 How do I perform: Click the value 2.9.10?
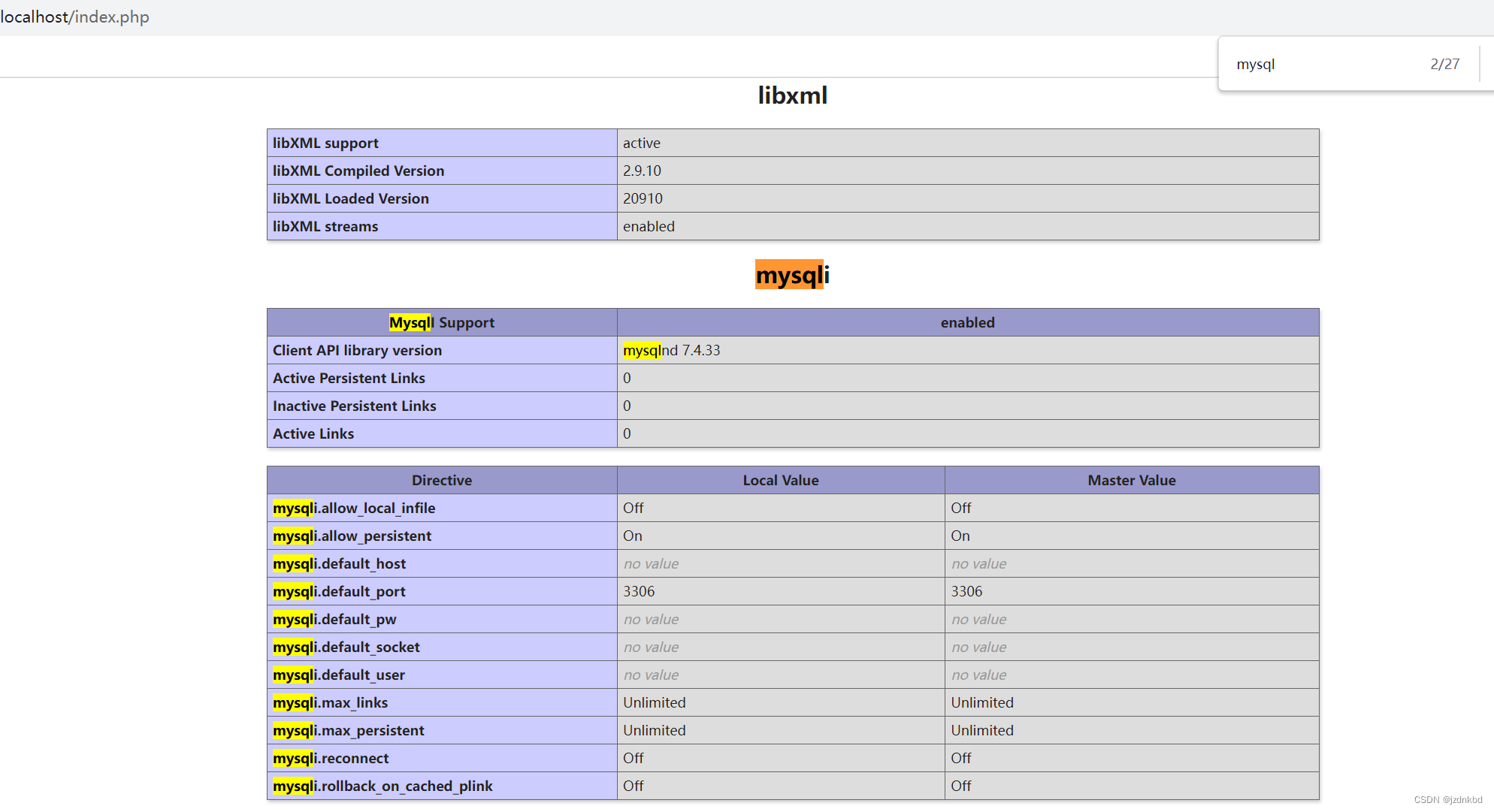pos(642,171)
